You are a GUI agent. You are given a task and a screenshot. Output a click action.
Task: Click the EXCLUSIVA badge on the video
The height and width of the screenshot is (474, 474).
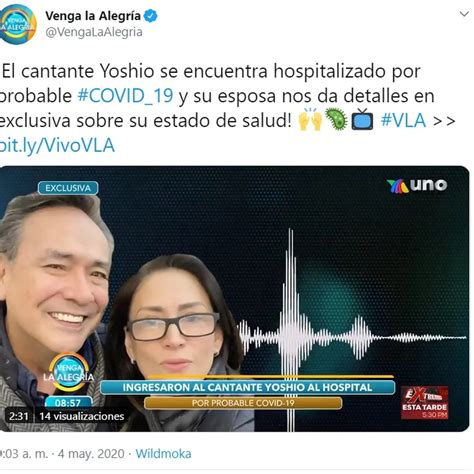pyautogui.click(x=68, y=188)
